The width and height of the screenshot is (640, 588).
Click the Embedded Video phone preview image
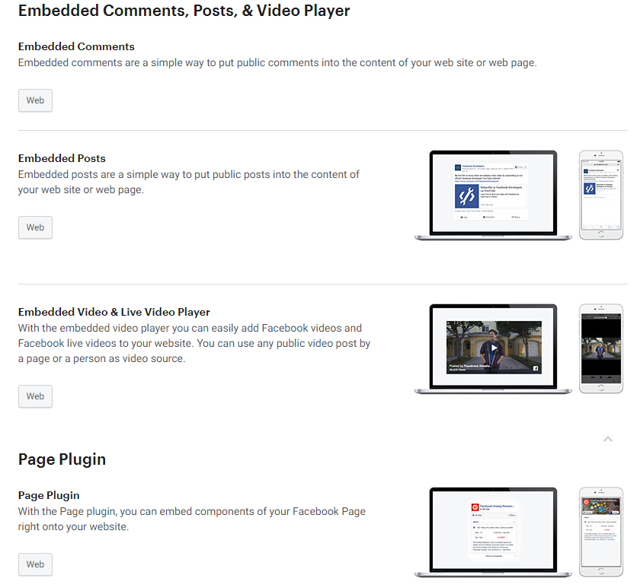601,349
